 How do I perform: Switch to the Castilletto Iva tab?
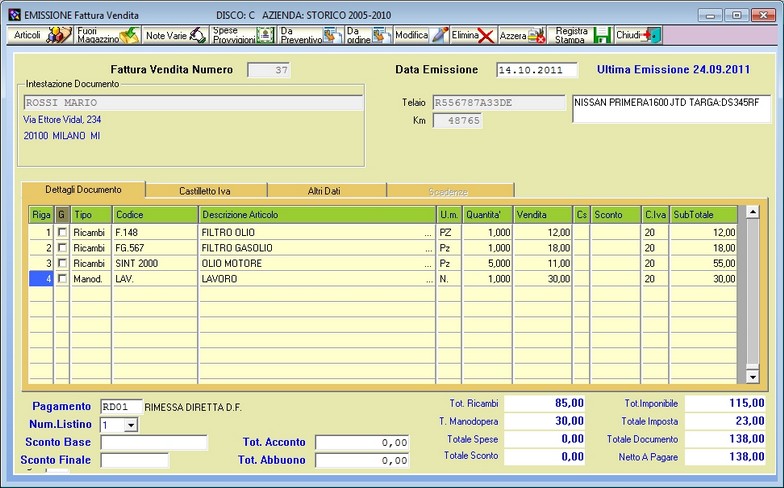[205, 191]
